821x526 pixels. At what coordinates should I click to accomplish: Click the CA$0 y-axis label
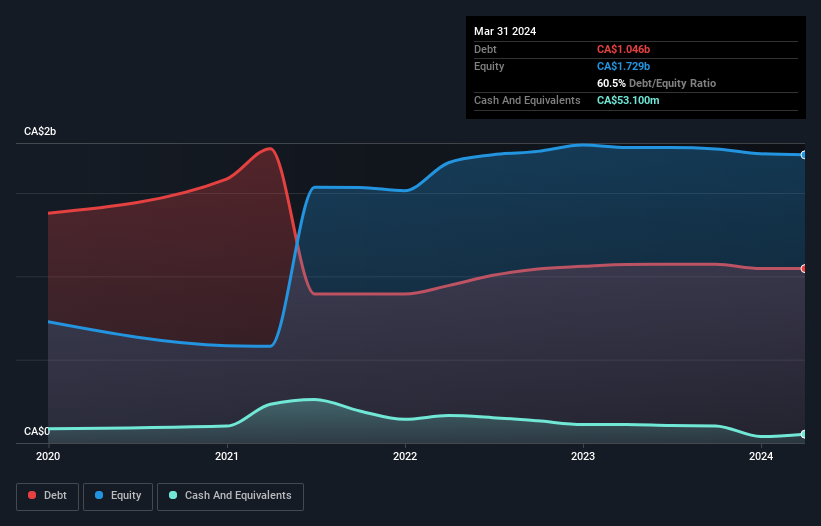[37, 431]
